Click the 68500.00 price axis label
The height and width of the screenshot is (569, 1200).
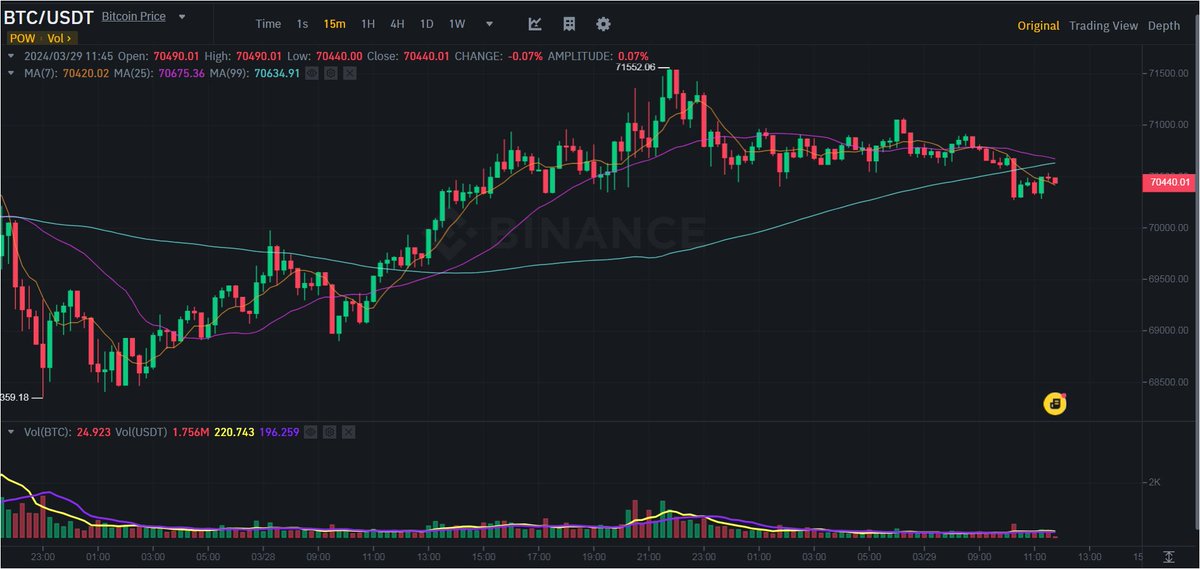tap(1169, 382)
